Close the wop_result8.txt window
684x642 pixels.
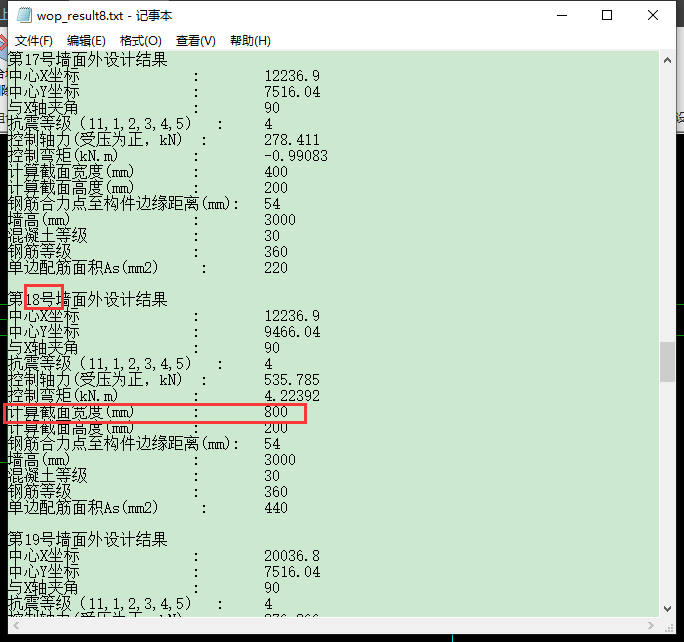tap(653, 15)
